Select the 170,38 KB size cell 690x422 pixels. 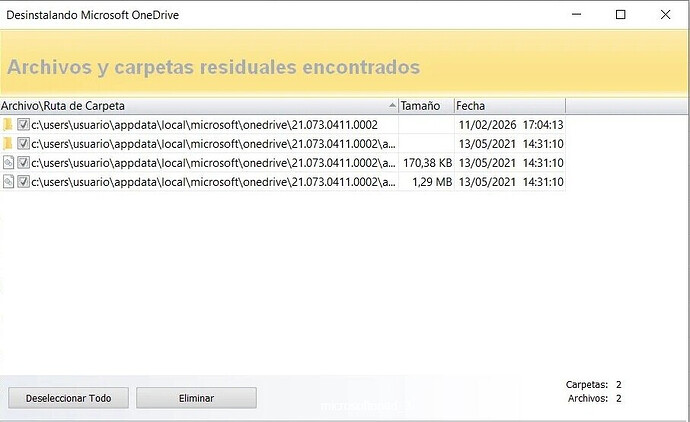[x=427, y=163]
